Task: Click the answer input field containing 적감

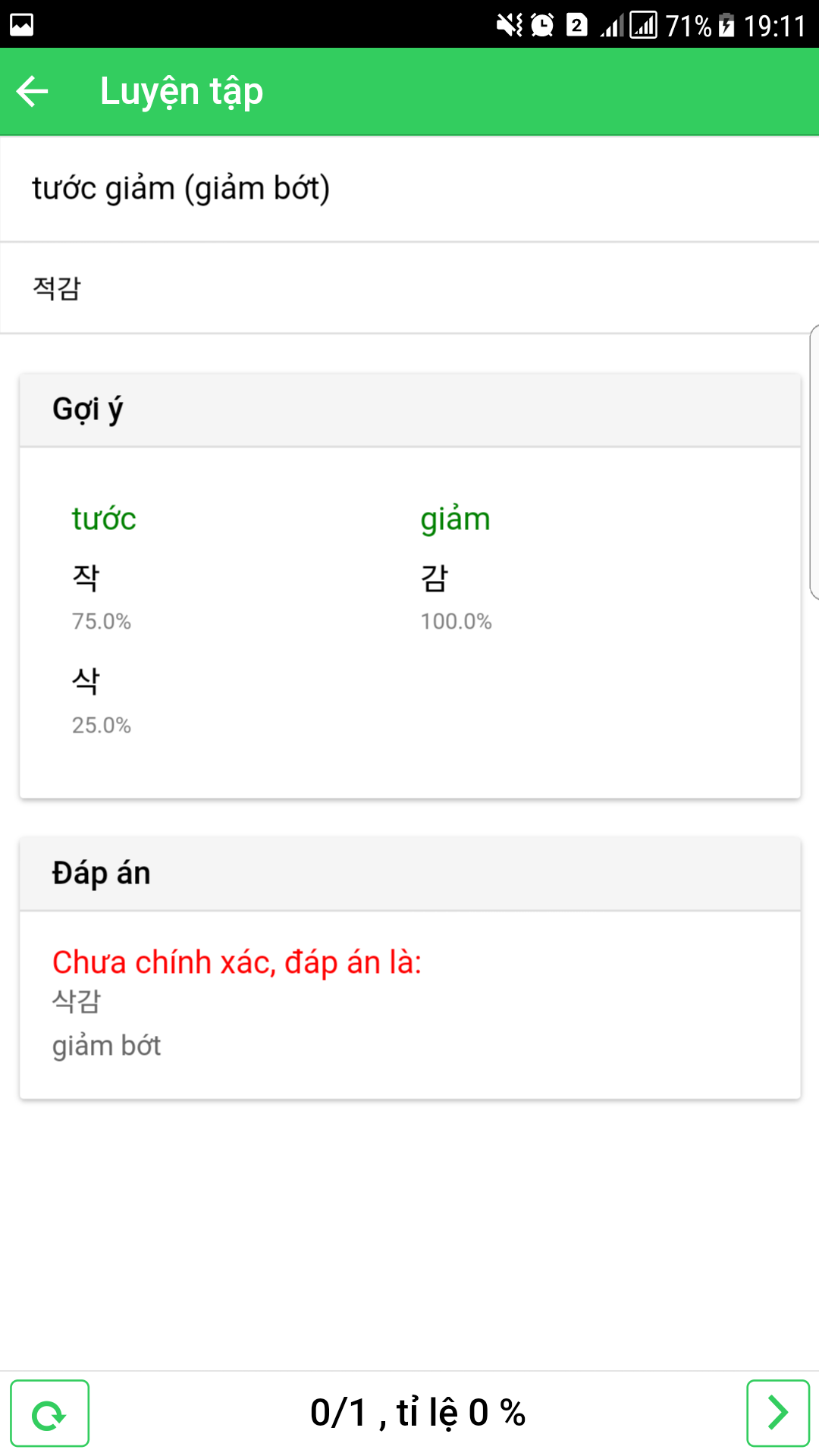Action: coord(409,288)
